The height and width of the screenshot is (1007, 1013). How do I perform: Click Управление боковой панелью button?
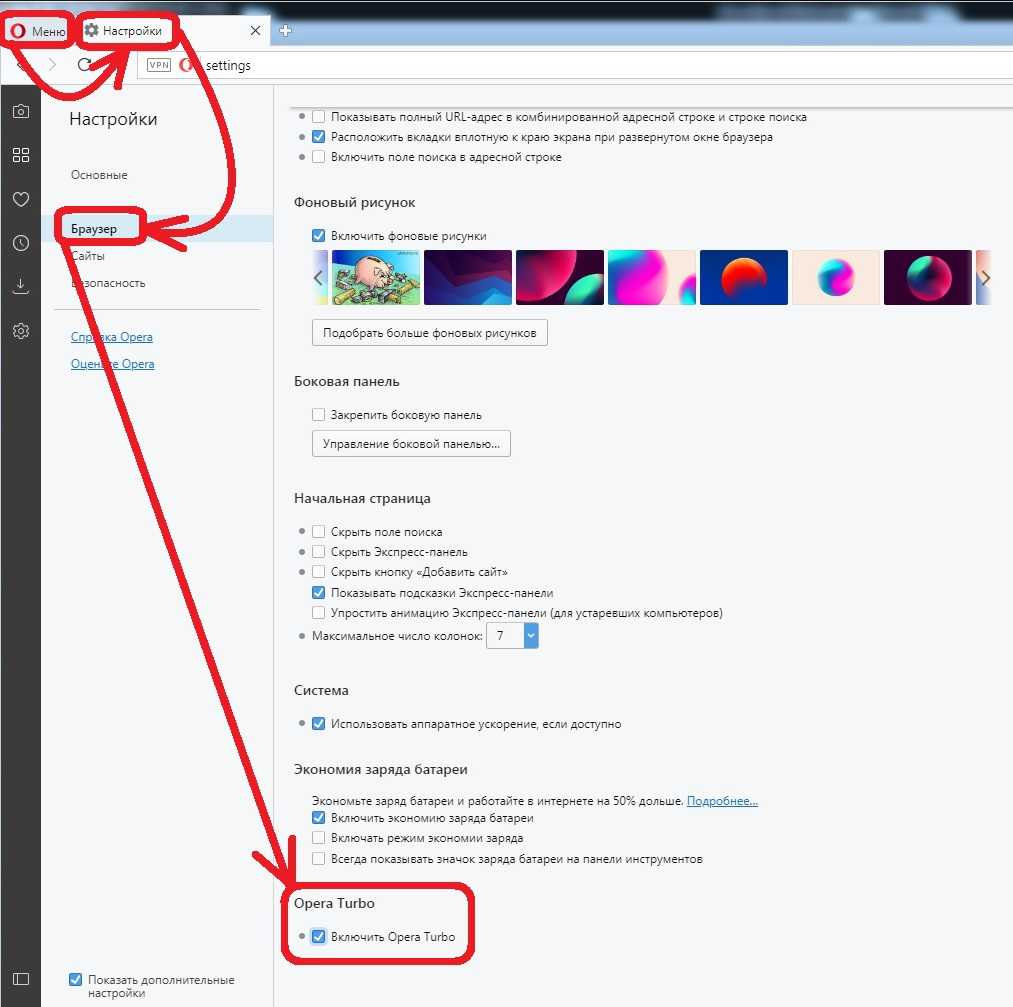click(411, 444)
